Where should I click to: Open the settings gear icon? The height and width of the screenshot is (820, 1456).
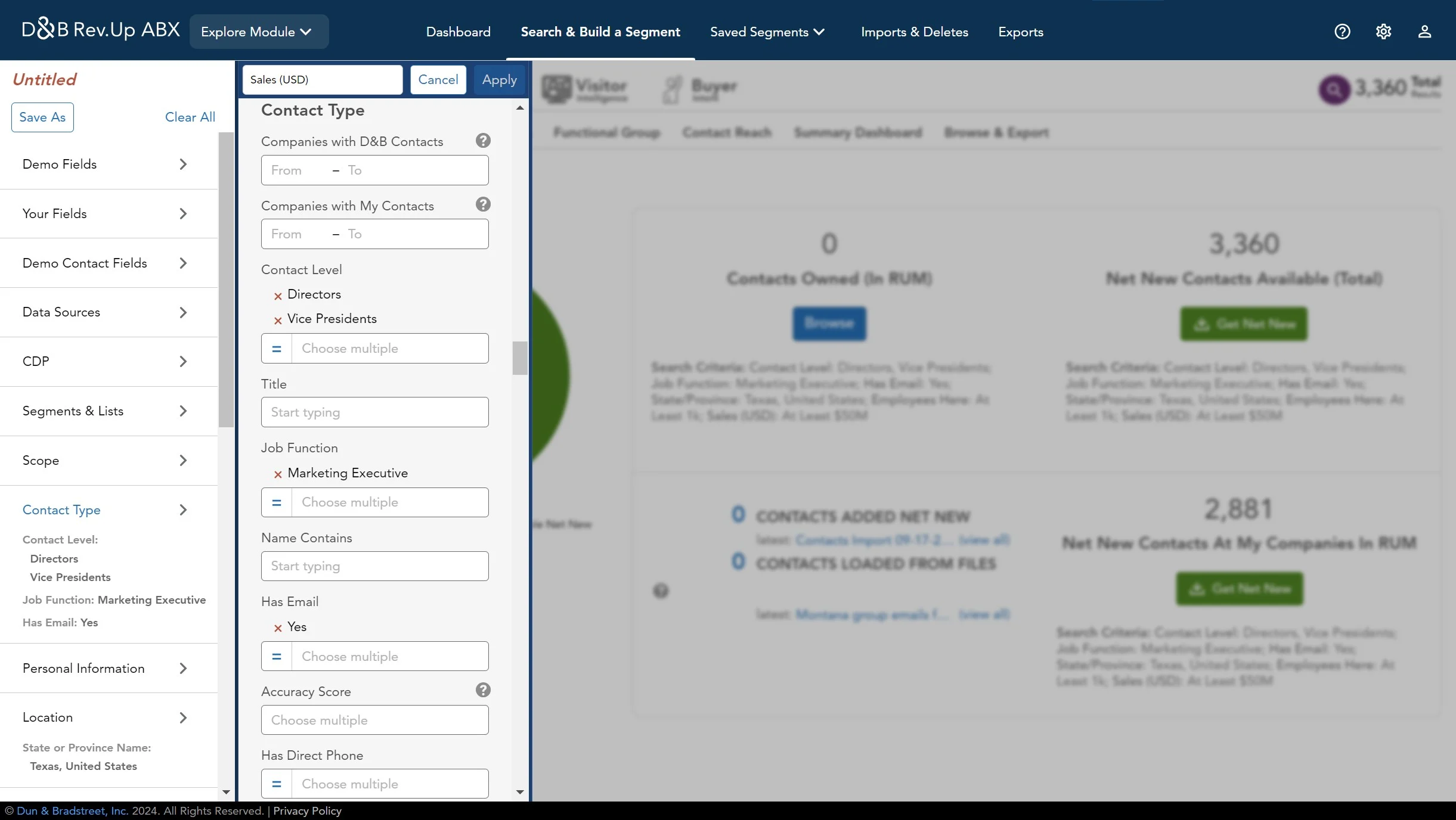point(1383,32)
